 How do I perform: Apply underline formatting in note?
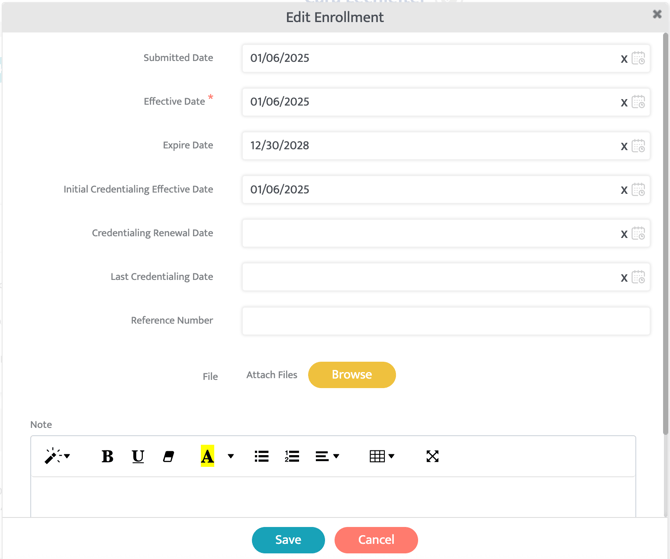click(x=138, y=456)
